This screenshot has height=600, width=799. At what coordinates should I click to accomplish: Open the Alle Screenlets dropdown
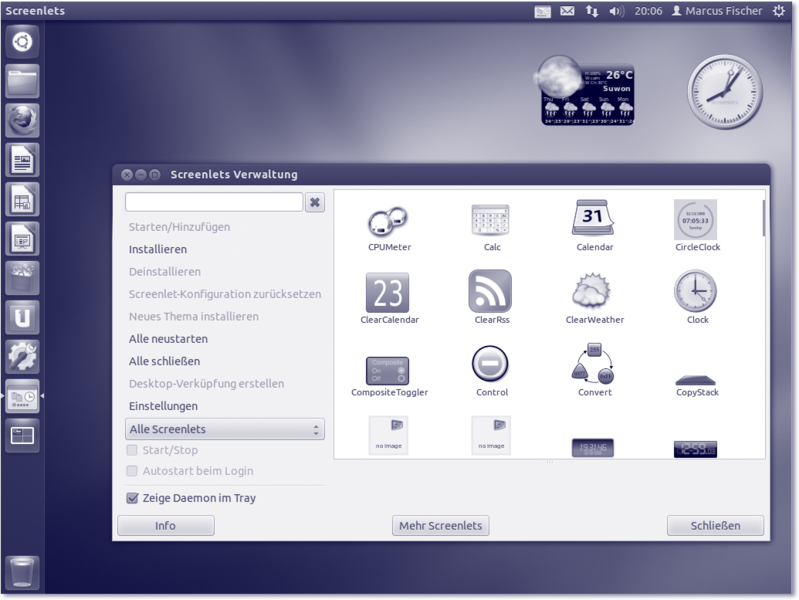click(x=224, y=429)
